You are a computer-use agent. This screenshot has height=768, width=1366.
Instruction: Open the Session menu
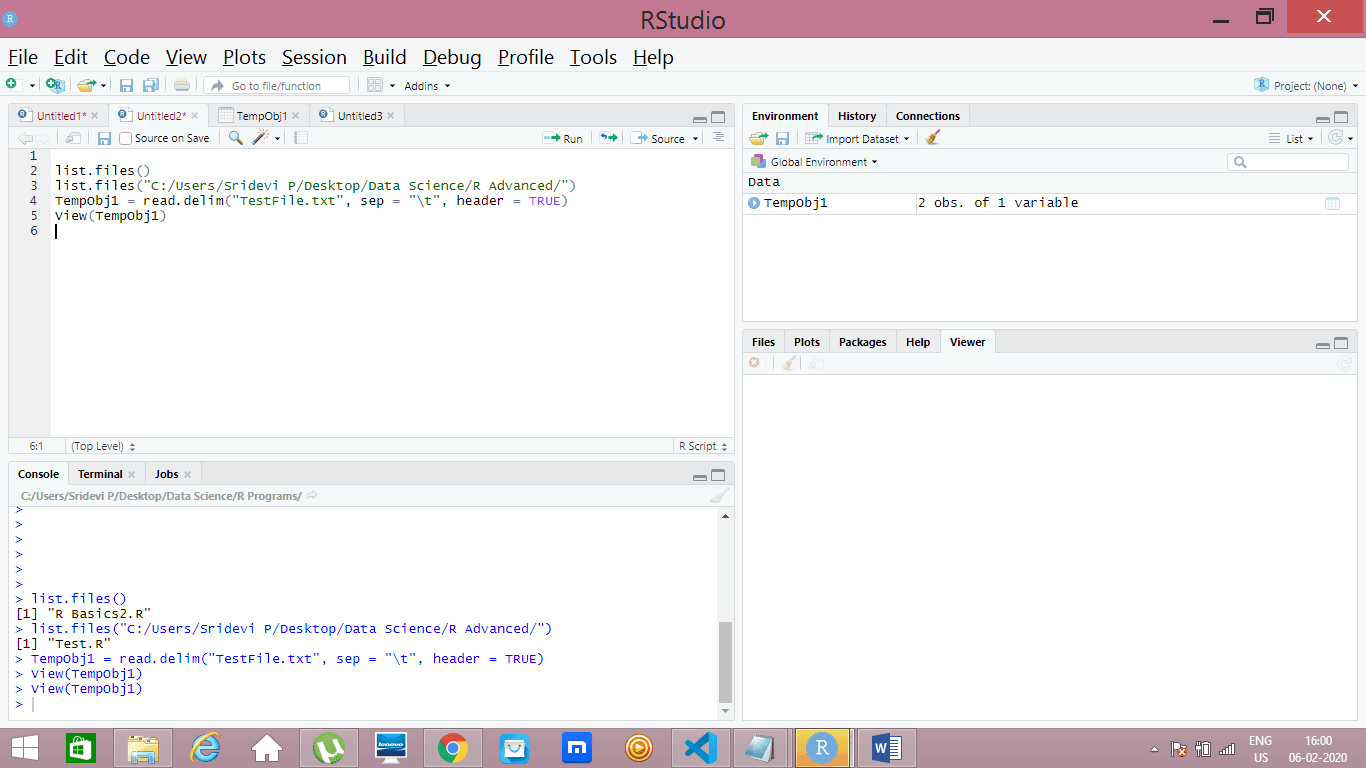[314, 57]
